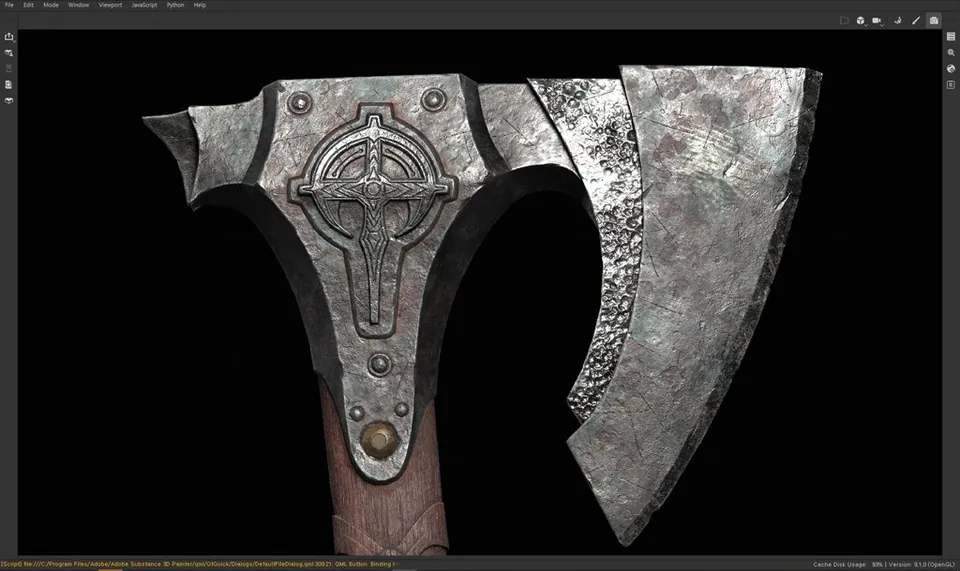Open the layers stack panel icon on right
The height and width of the screenshot is (571, 960).
pyautogui.click(x=951, y=37)
